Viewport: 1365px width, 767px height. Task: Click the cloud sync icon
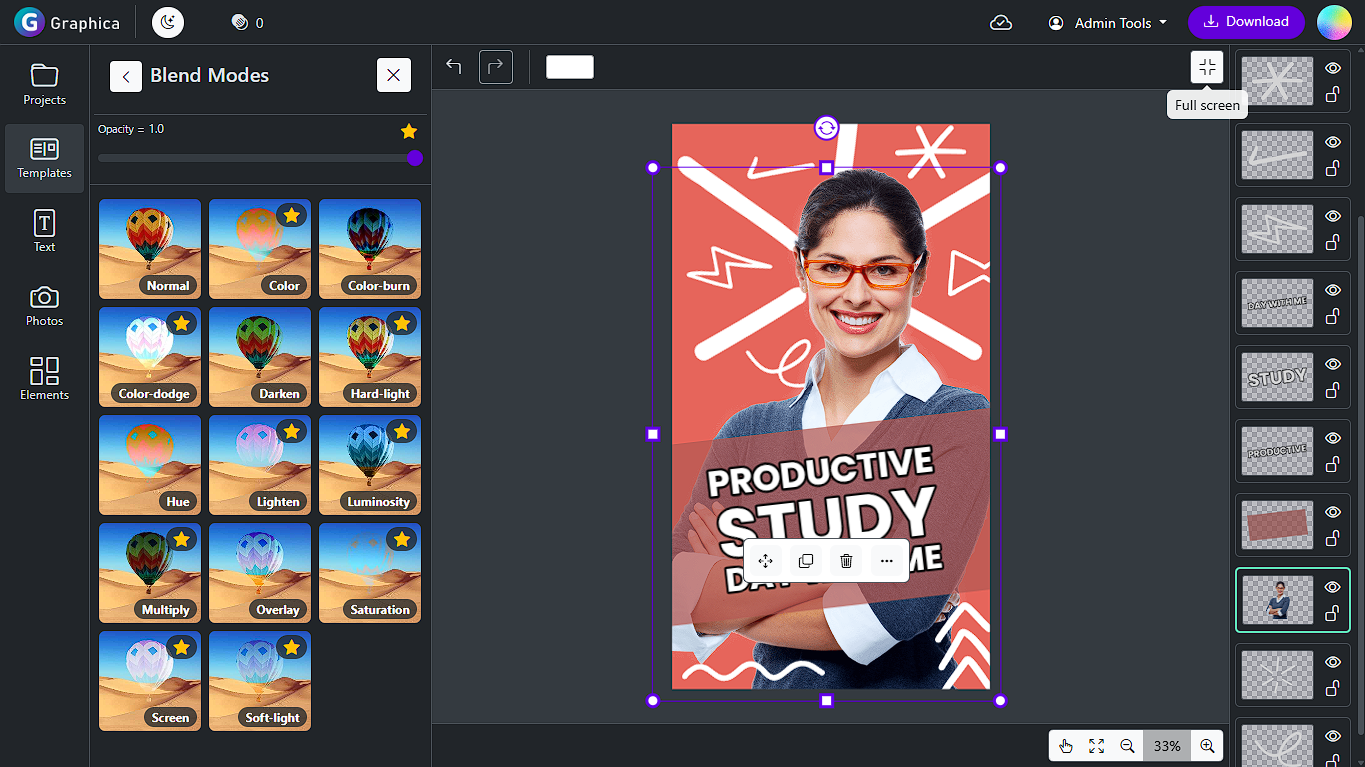(x=1001, y=22)
